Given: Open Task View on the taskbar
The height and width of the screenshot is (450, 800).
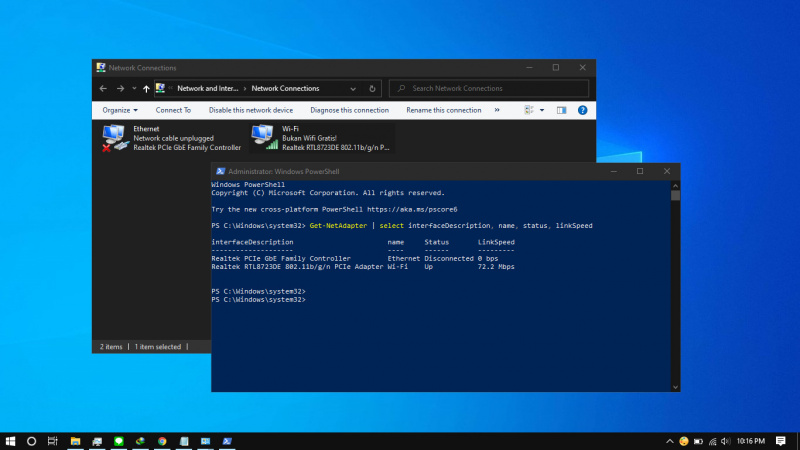Looking at the screenshot, I should pos(53,441).
